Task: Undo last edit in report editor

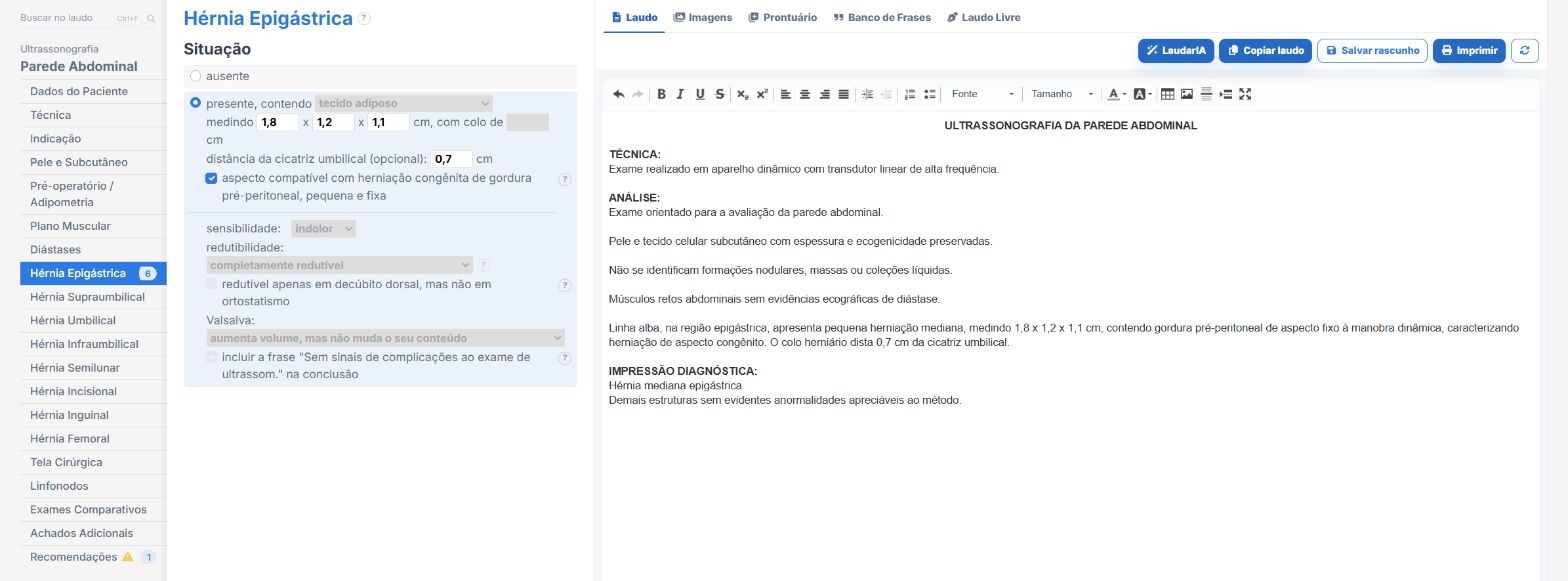Action: tap(619, 94)
